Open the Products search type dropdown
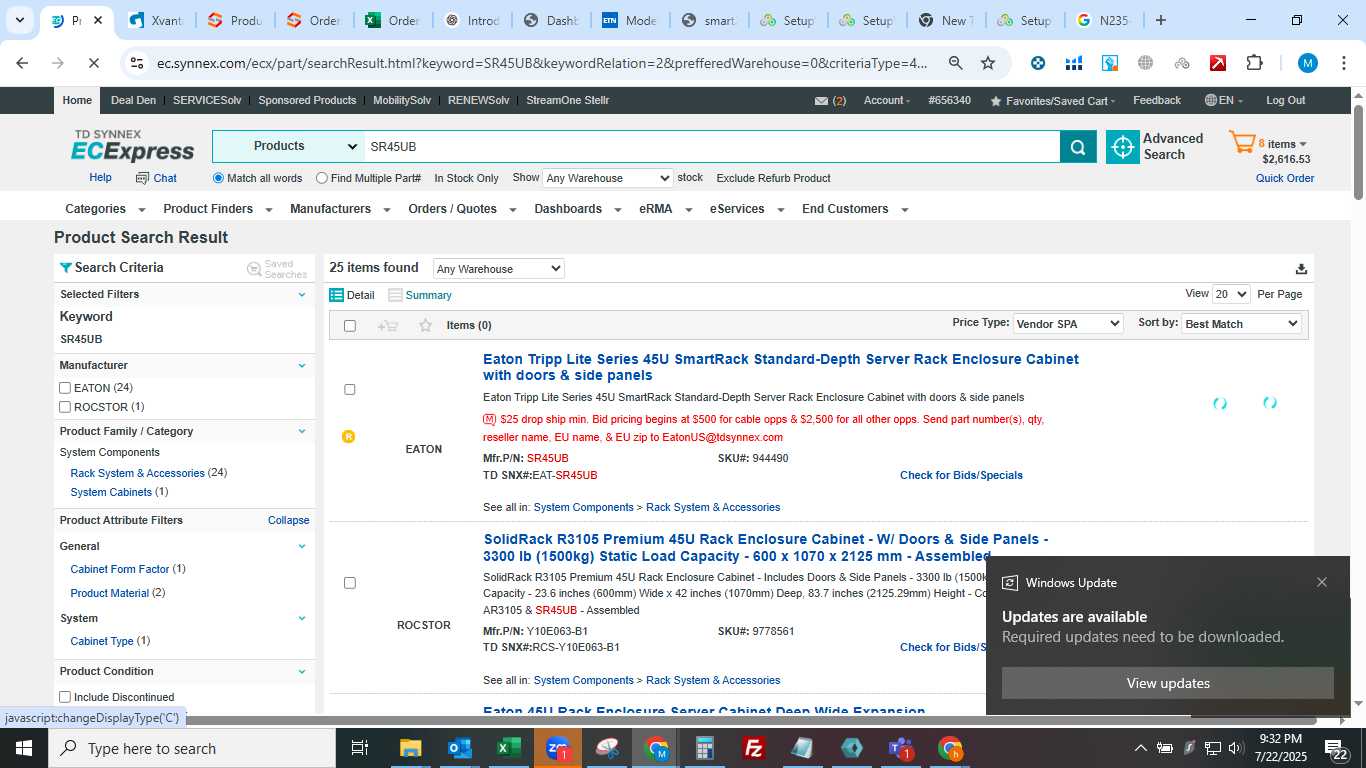 click(x=288, y=146)
